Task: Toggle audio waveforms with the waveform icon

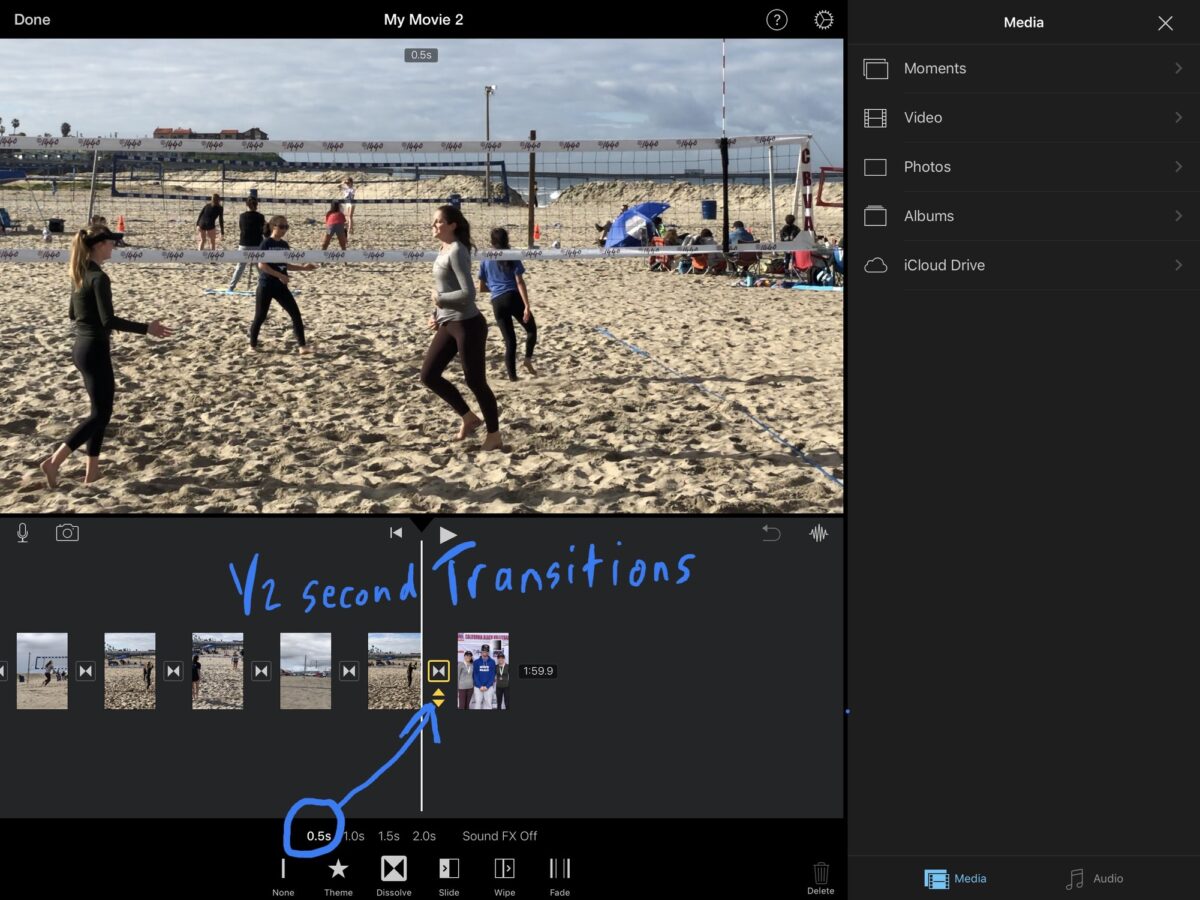Action: [x=819, y=533]
